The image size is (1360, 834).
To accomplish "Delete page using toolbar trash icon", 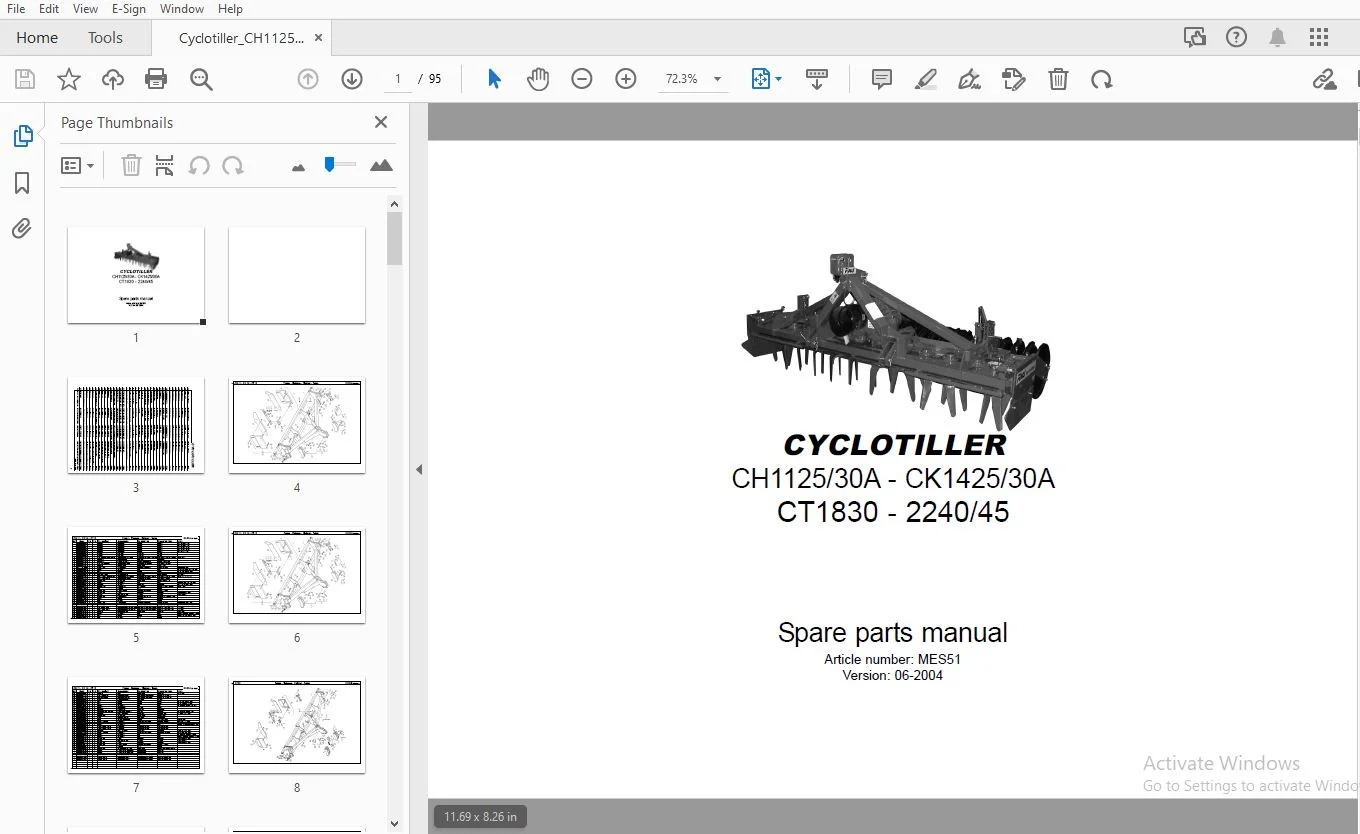I will click(x=1058, y=79).
